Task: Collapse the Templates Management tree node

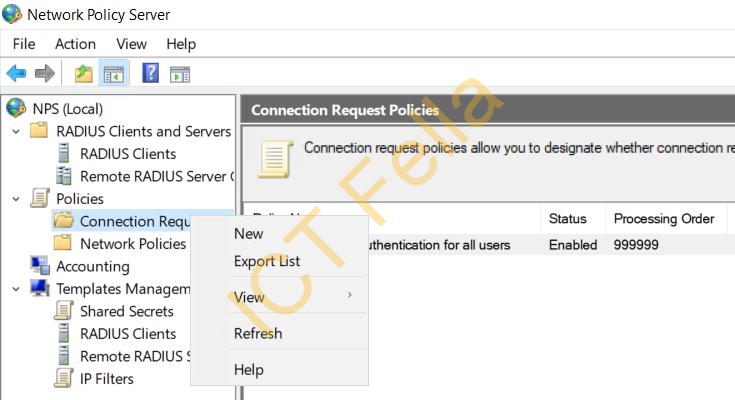Action: pos(16,289)
